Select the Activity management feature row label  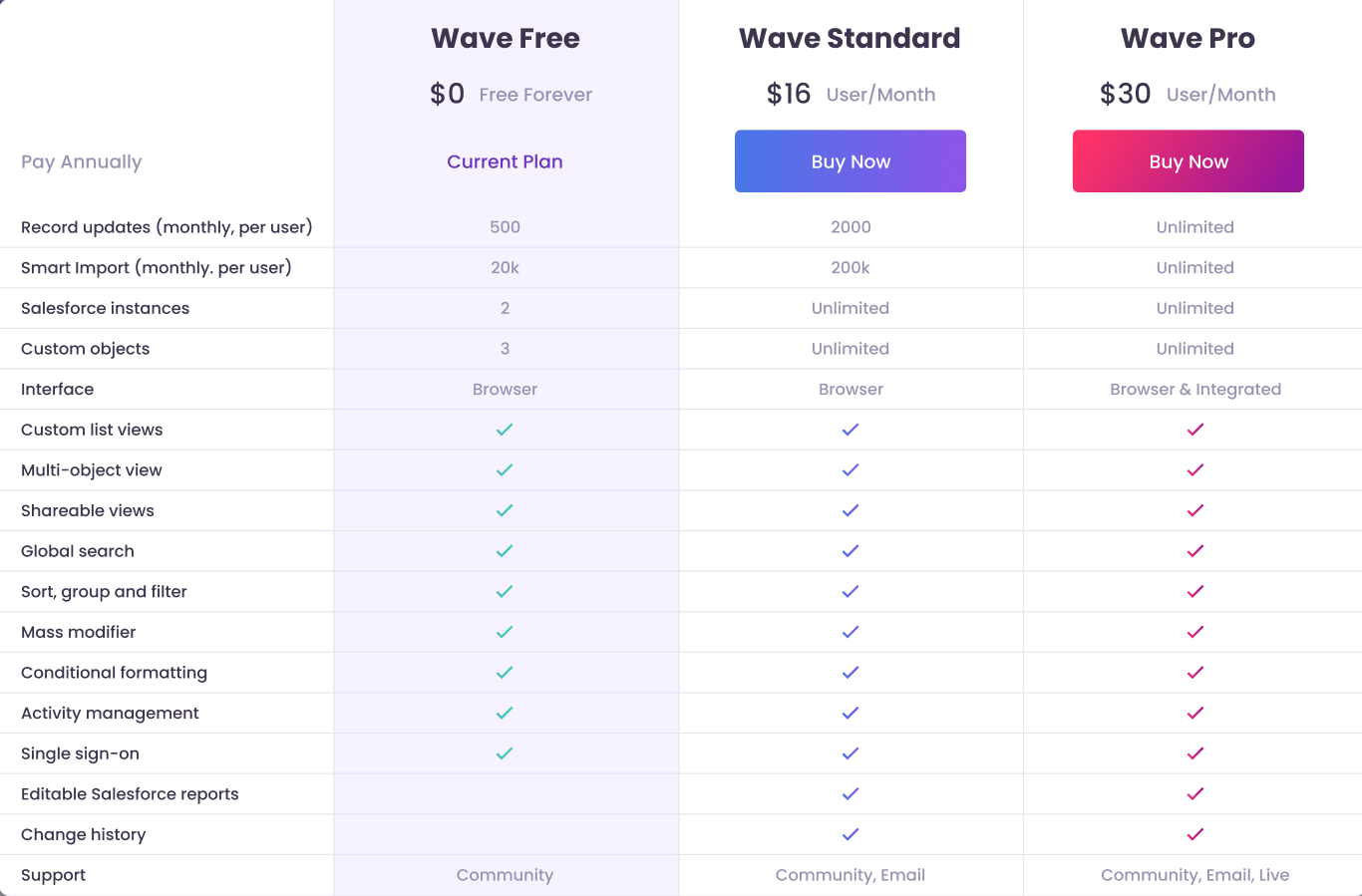[x=110, y=714]
